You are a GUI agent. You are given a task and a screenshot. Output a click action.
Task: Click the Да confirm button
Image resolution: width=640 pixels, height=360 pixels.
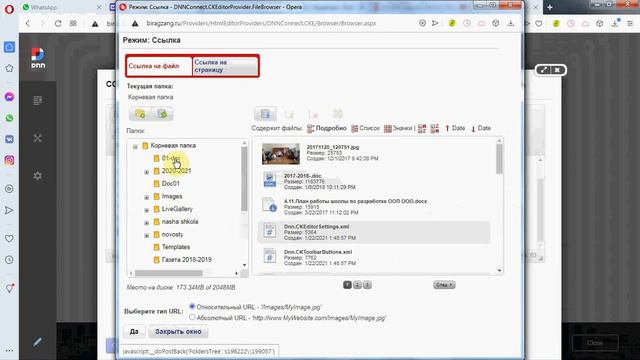click(134, 331)
